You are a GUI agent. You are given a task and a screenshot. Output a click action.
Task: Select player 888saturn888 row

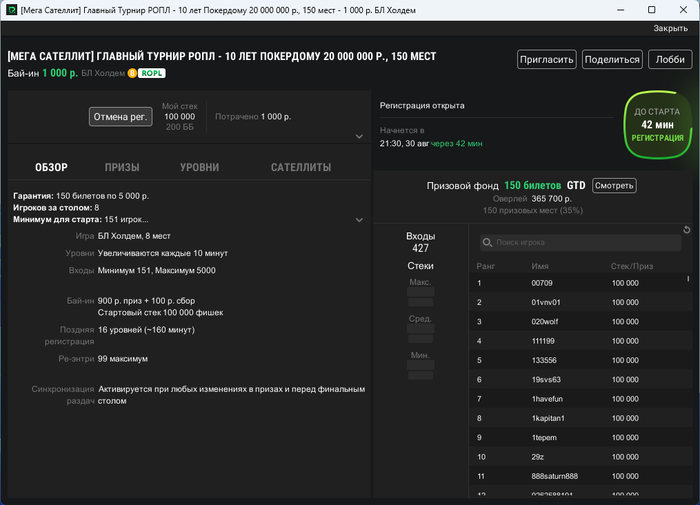[x=580, y=476]
